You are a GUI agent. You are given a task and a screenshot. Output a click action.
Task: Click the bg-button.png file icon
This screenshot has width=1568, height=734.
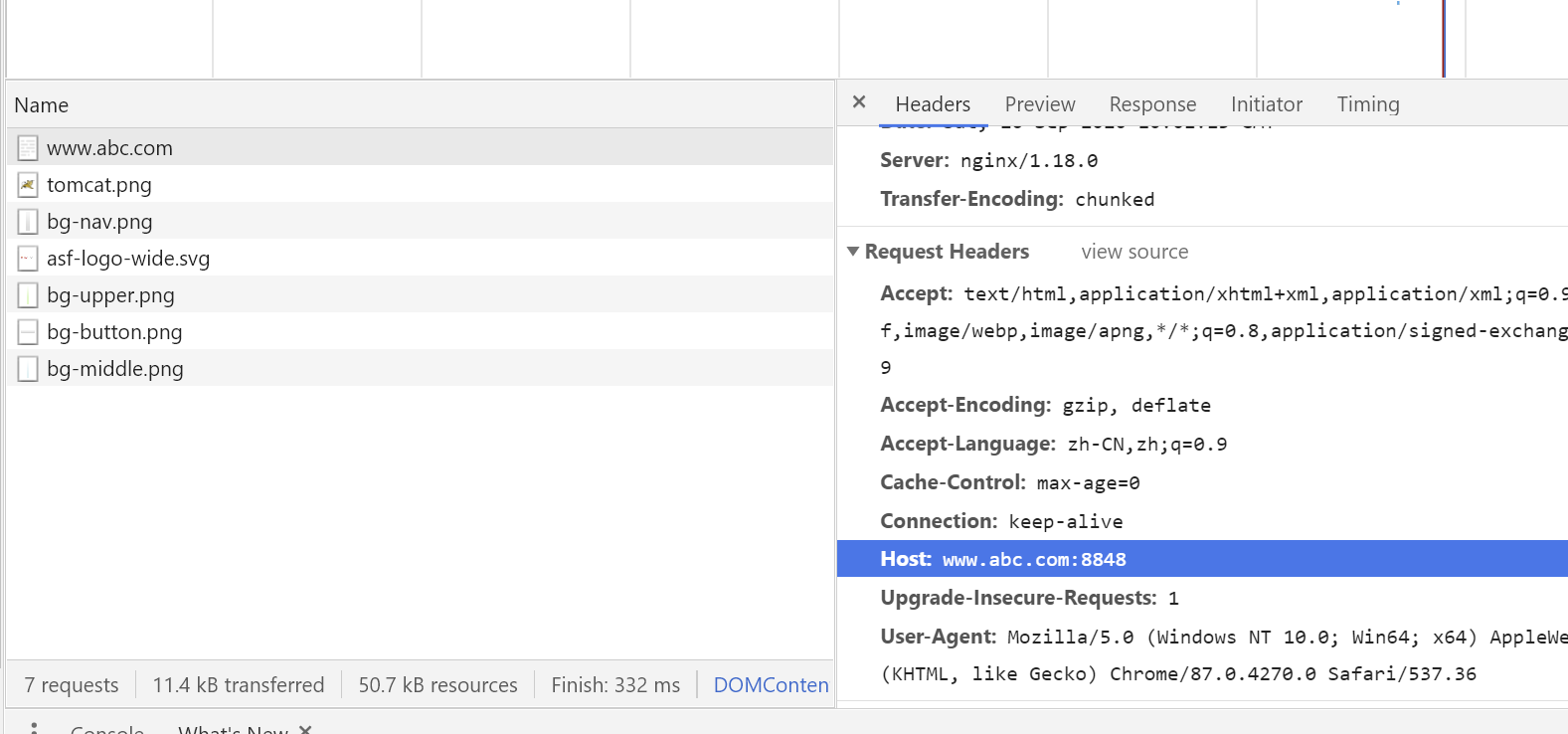[28, 332]
